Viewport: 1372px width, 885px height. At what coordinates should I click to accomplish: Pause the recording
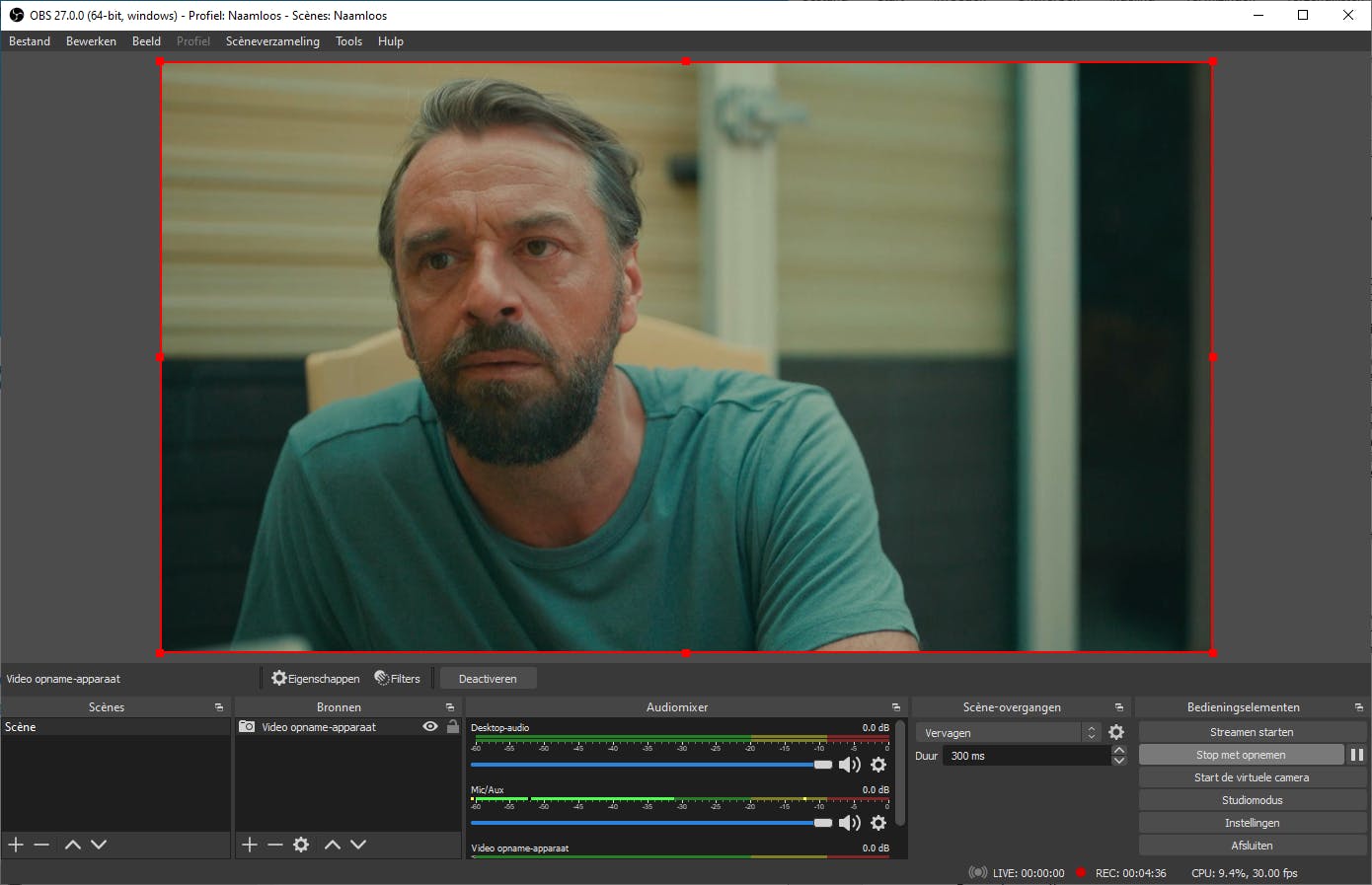click(x=1357, y=755)
